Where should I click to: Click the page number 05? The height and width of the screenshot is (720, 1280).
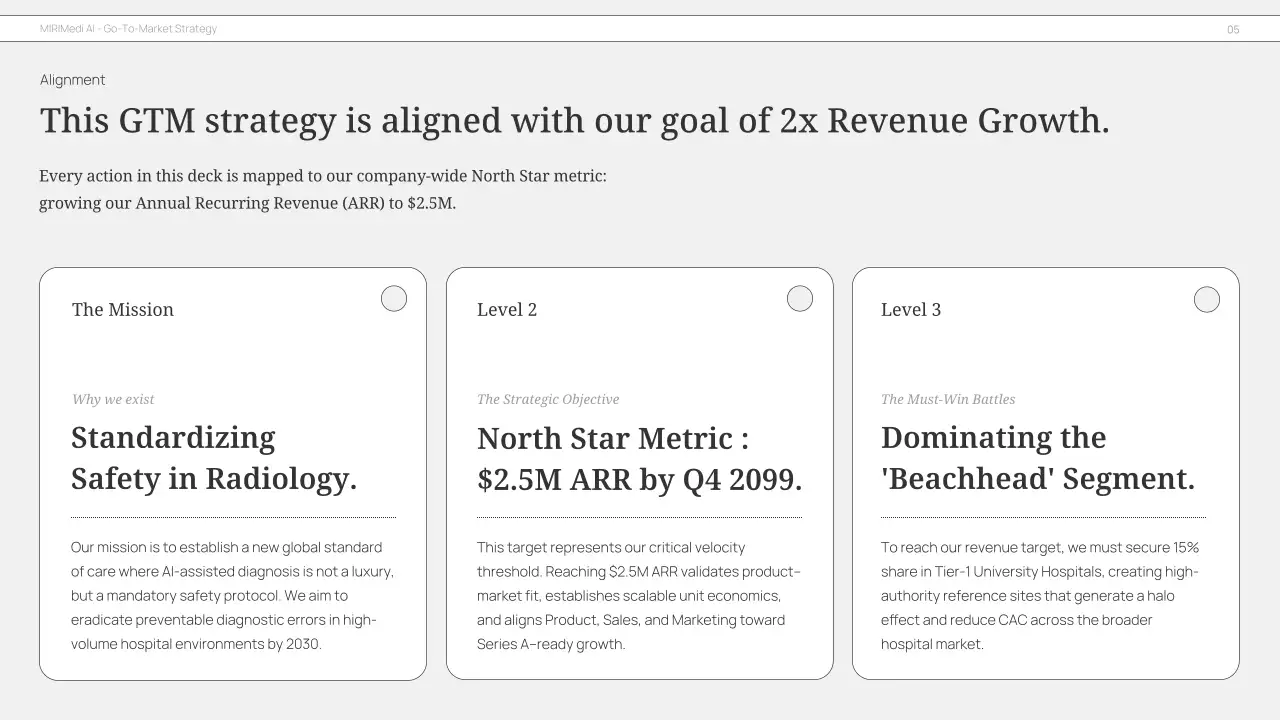[x=1233, y=30]
